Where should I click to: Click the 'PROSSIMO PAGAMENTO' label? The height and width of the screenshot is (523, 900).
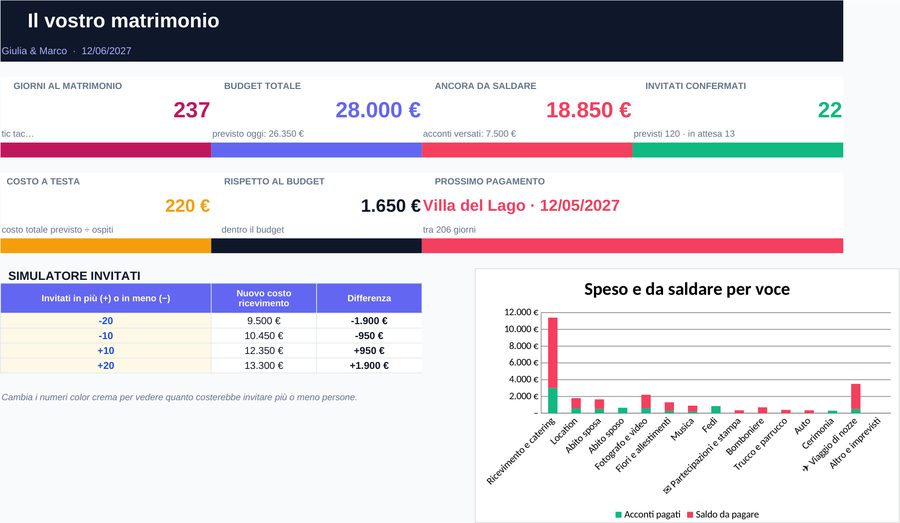(x=489, y=181)
